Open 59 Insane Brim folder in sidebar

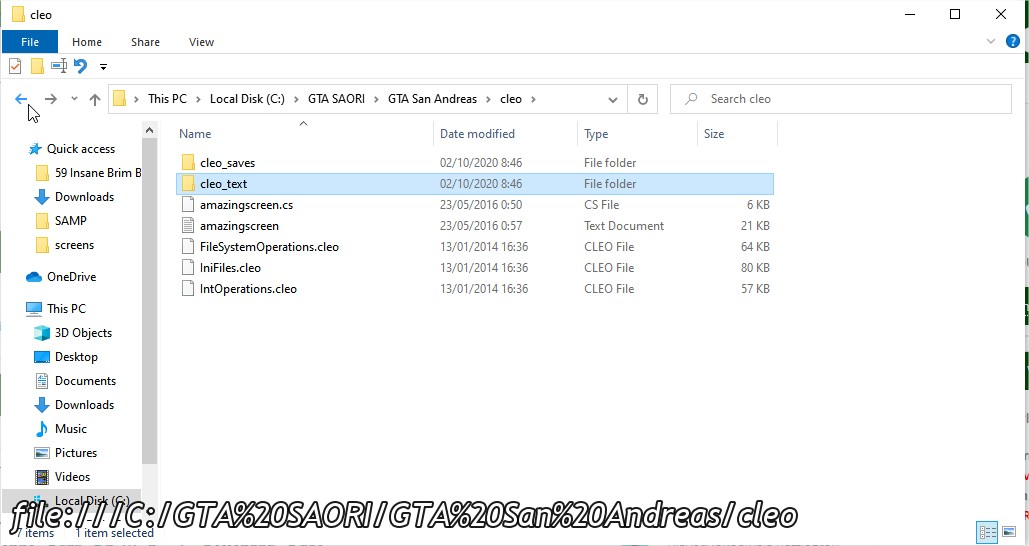click(x=98, y=173)
